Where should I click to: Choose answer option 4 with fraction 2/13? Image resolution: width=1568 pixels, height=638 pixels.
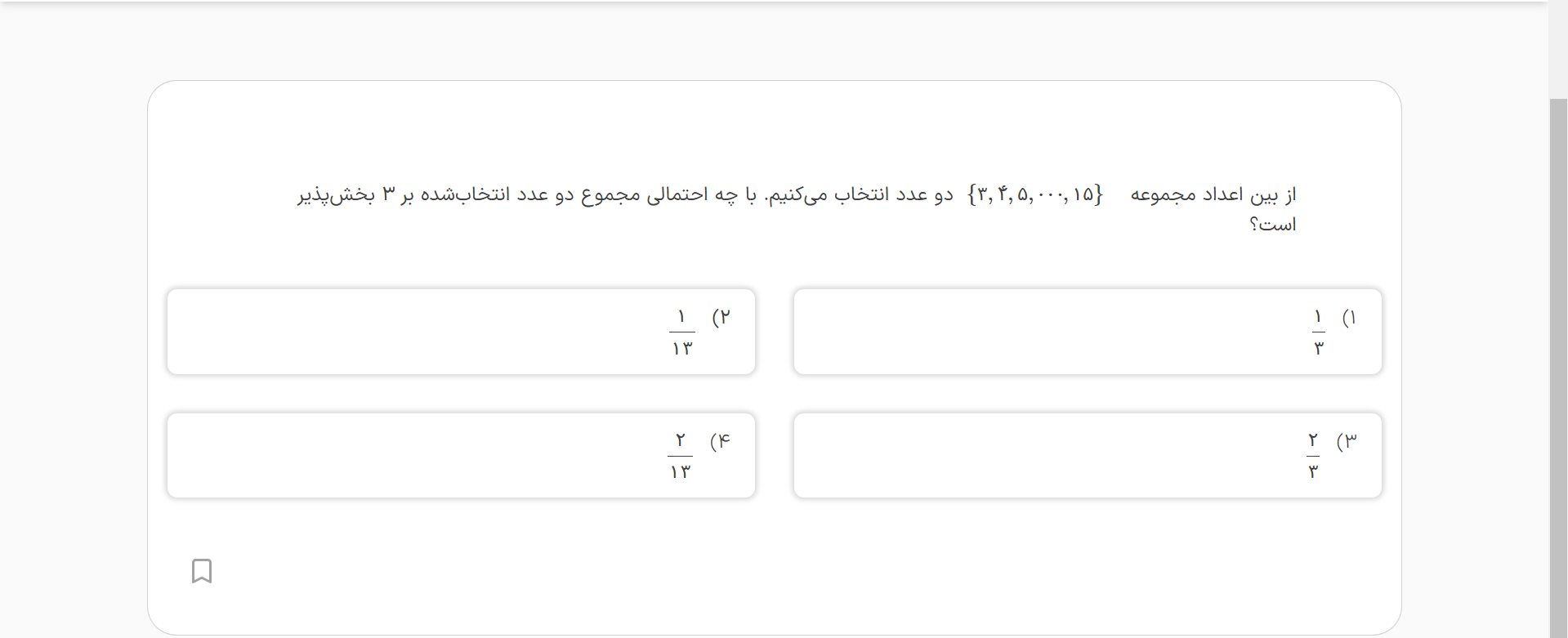click(461, 456)
